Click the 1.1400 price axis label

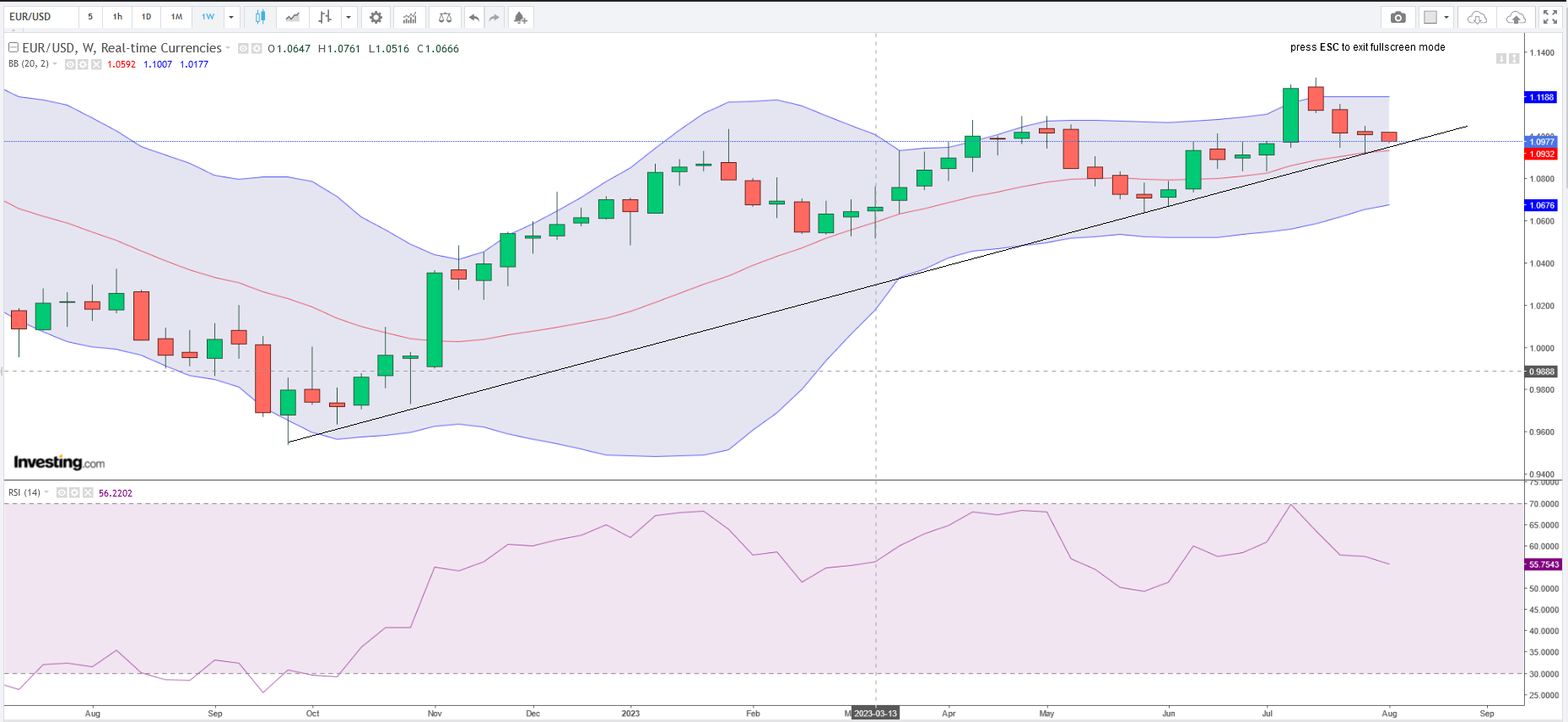pyautogui.click(x=1542, y=52)
